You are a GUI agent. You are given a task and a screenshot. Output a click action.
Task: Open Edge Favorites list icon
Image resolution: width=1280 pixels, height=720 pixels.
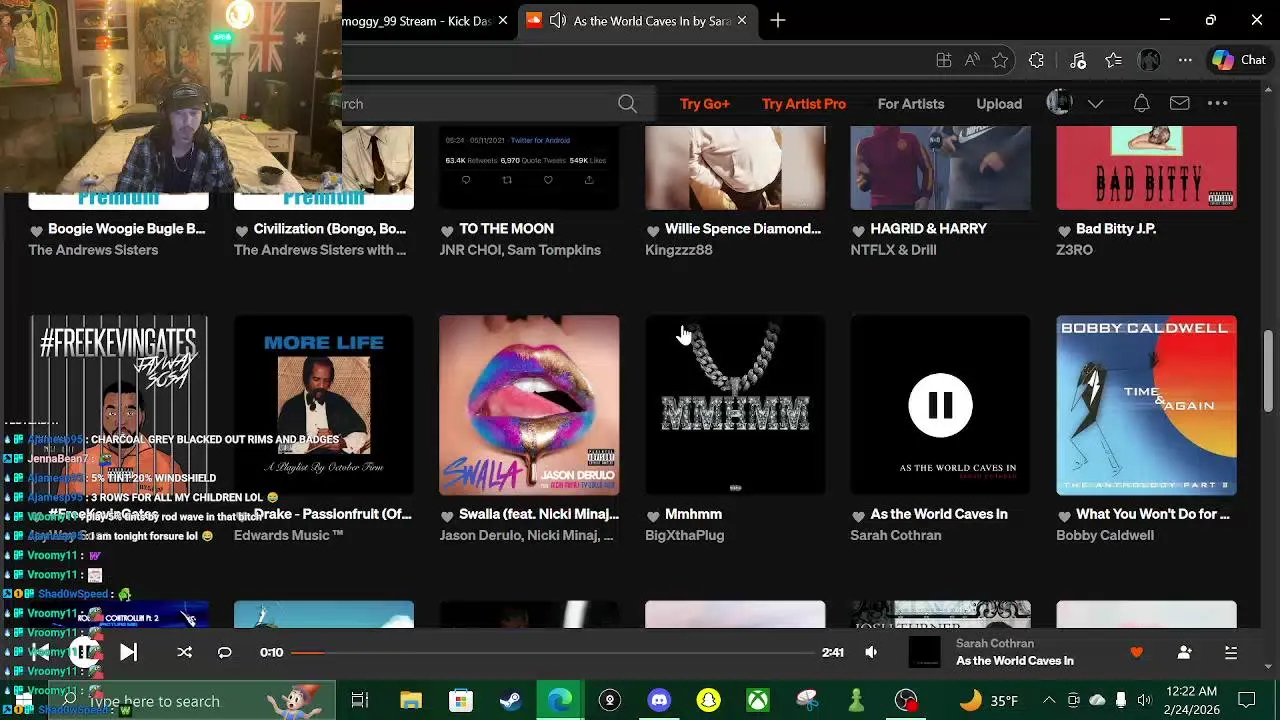(x=1113, y=61)
